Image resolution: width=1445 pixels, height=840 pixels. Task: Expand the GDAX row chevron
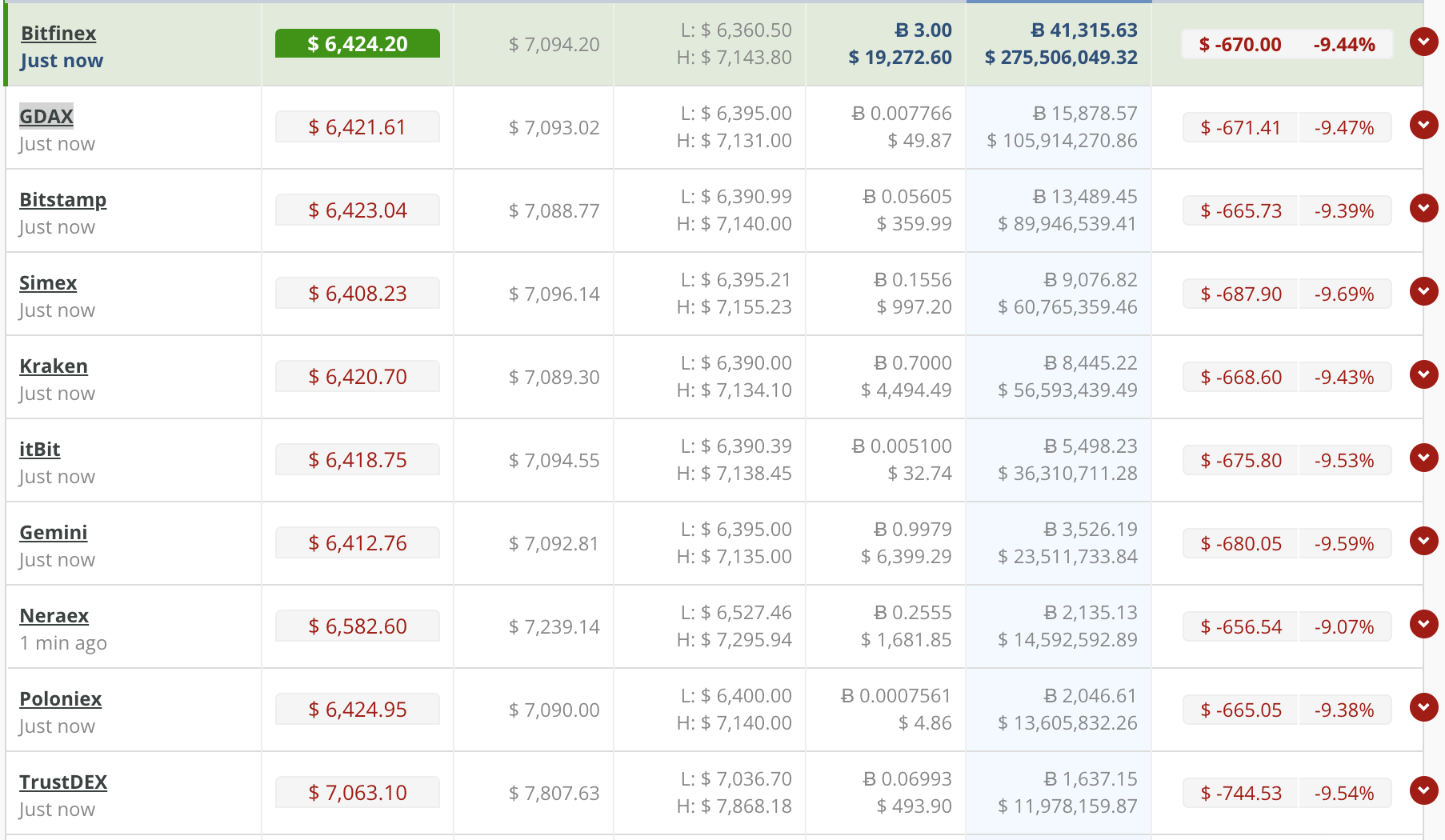click(x=1423, y=125)
